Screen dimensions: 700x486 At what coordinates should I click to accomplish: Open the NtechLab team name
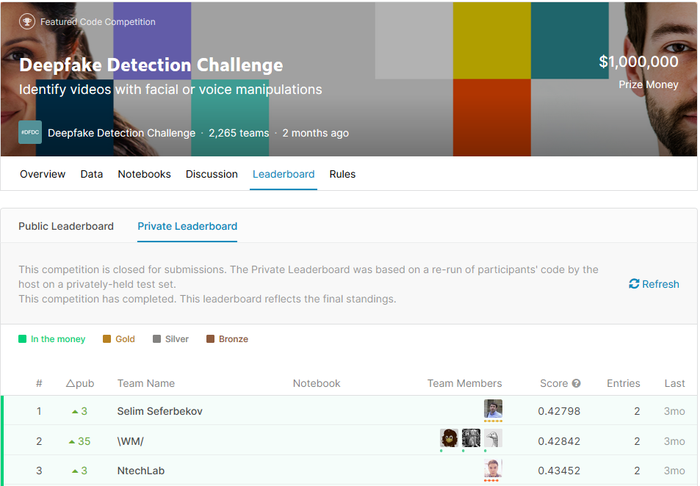click(141, 471)
